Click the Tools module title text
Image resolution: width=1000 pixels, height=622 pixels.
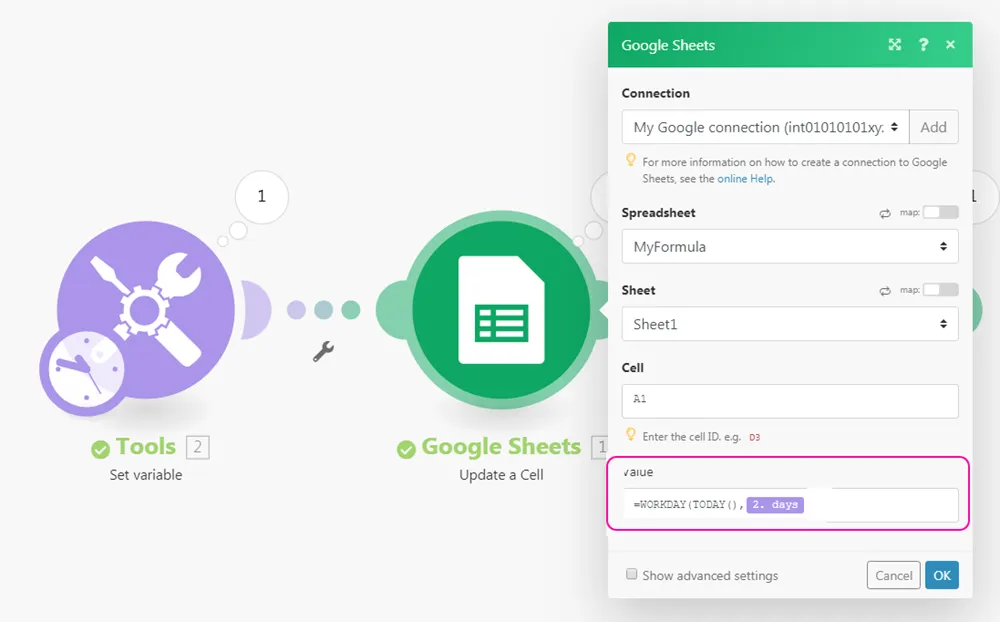(x=145, y=447)
